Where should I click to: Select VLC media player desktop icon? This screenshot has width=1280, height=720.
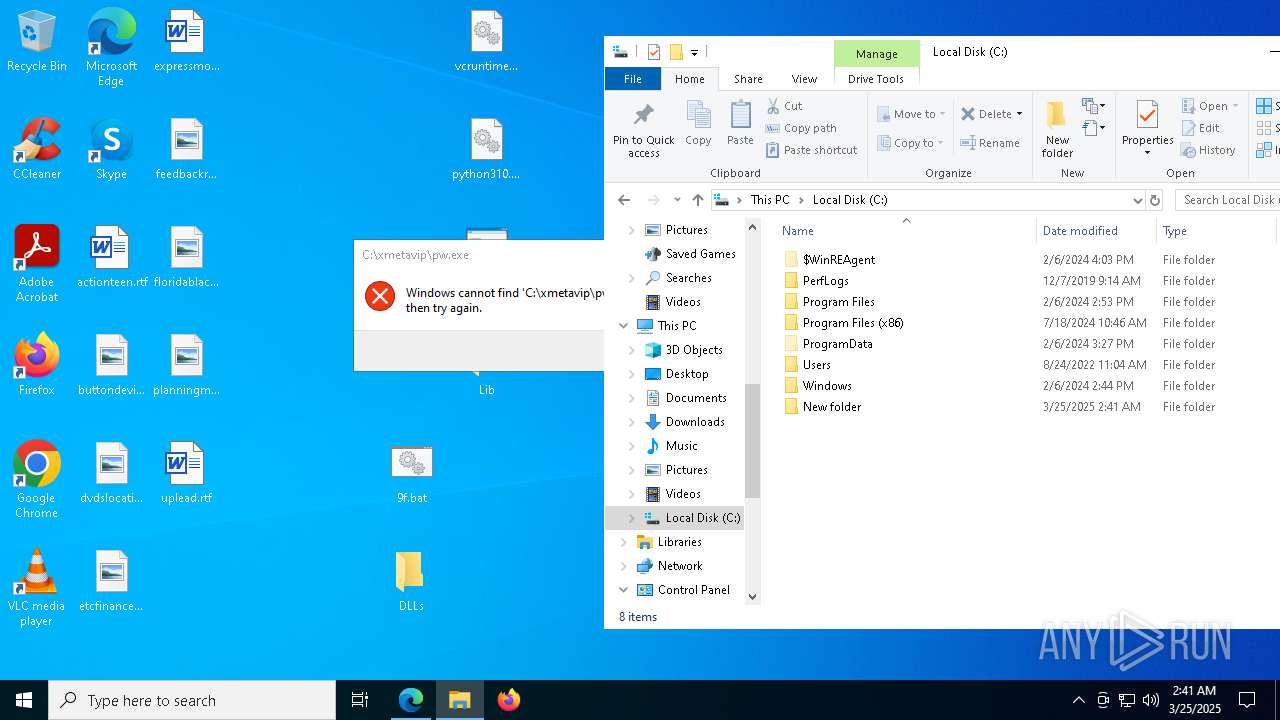coord(36,588)
